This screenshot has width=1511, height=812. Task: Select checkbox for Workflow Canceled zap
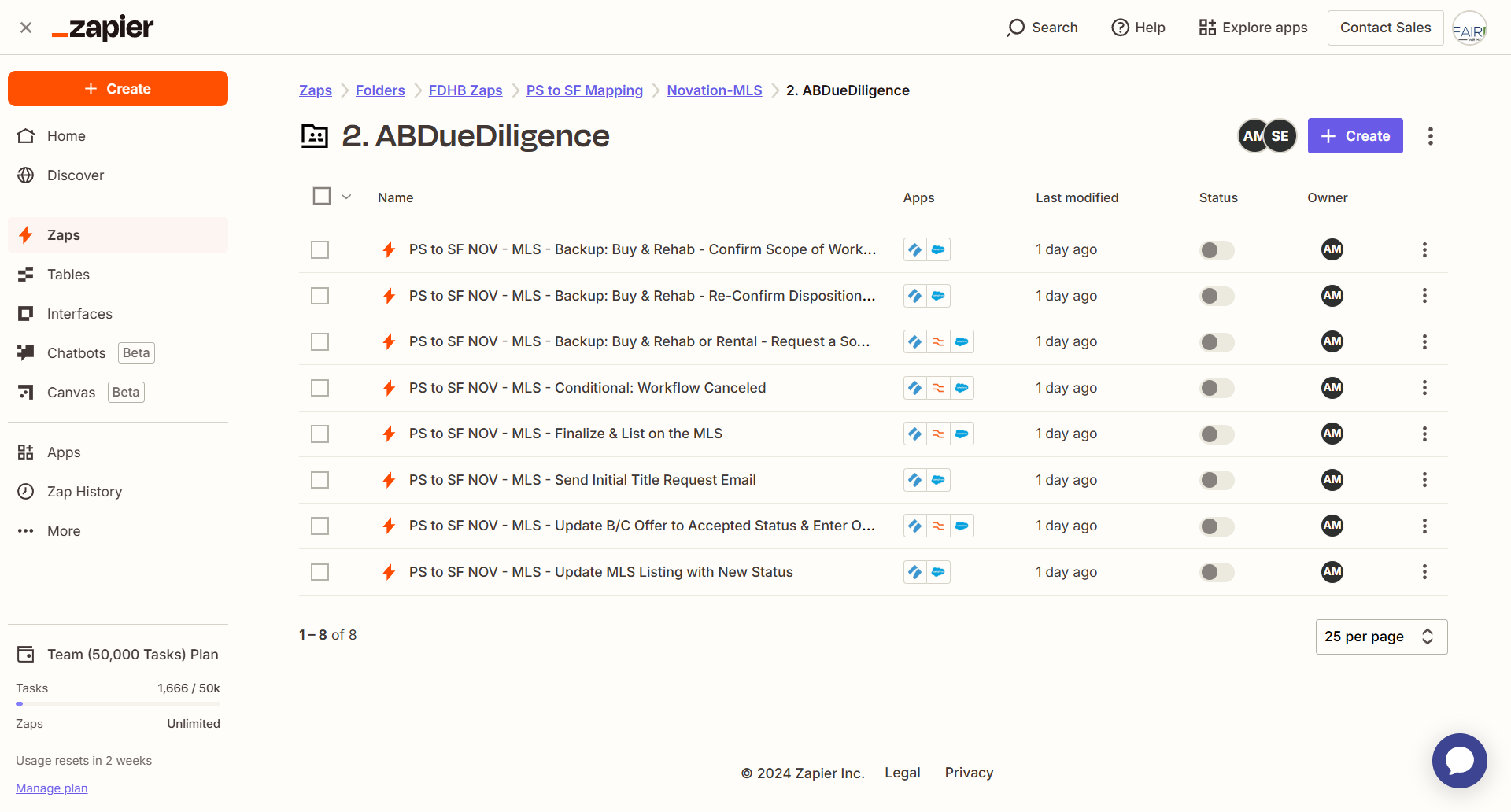tap(320, 388)
